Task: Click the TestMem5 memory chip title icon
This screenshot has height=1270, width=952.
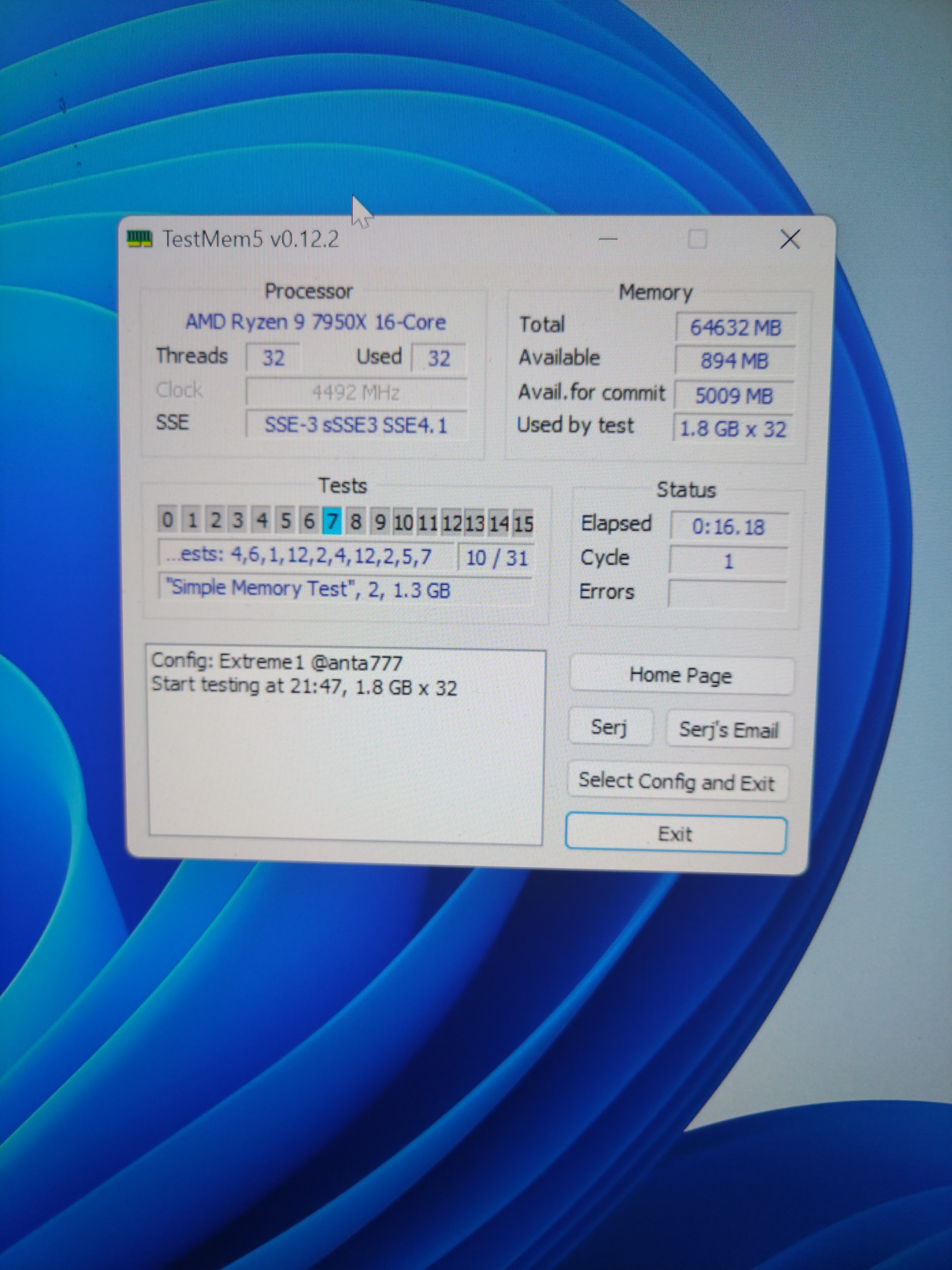Action: click(139, 238)
